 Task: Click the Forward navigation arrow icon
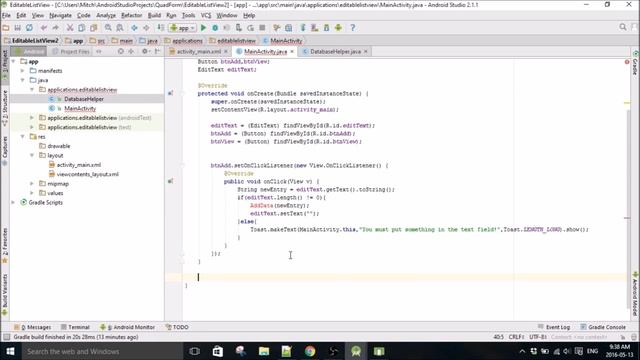coord(146,28)
